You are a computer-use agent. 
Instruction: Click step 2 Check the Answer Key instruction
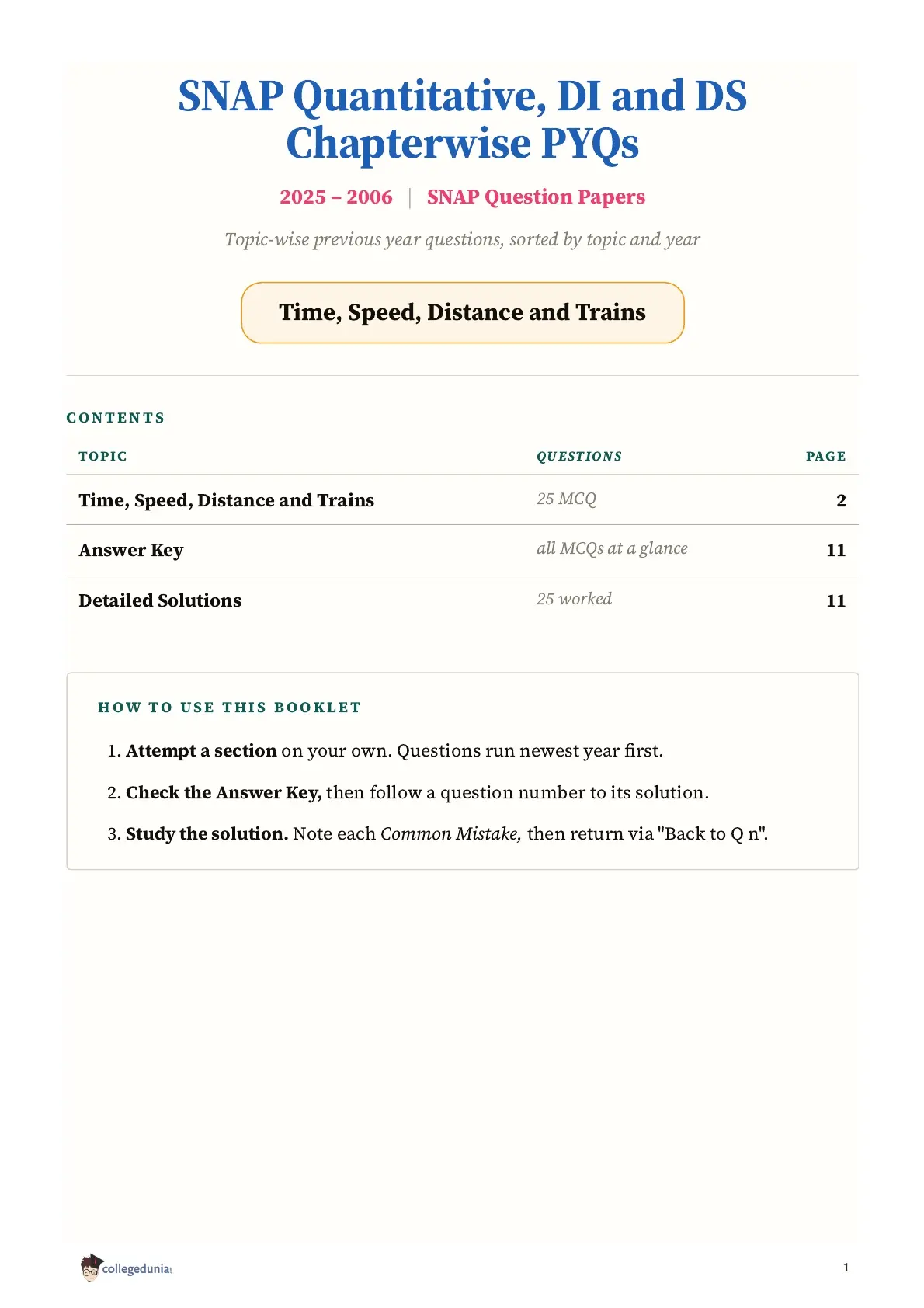tap(408, 792)
